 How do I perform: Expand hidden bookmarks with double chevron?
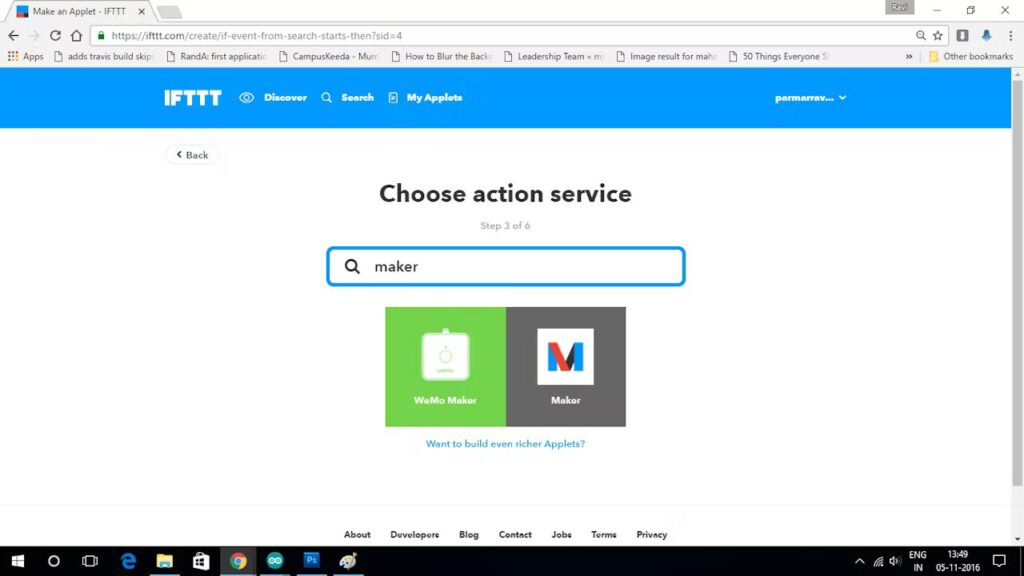pyautogui.click(x=908, y=57)
